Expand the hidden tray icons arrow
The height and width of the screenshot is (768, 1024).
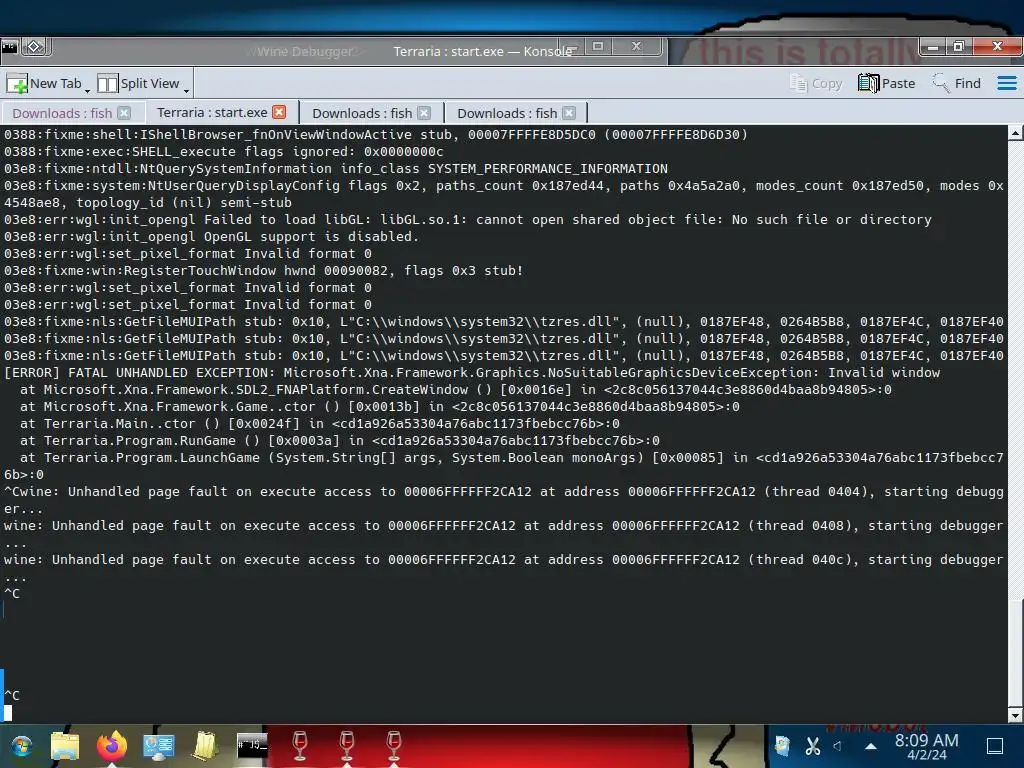pos(871,746)
